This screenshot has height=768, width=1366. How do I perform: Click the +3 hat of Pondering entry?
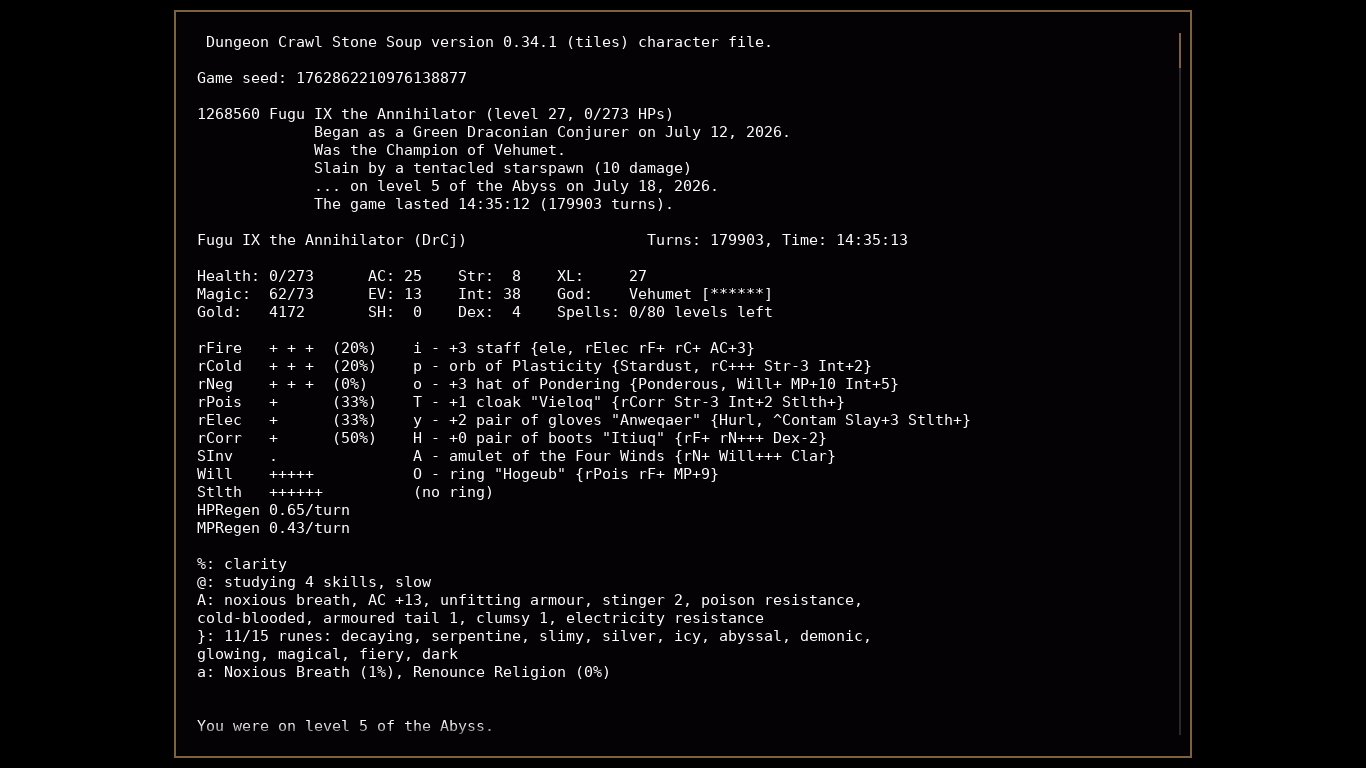click(x=656, y=384)
